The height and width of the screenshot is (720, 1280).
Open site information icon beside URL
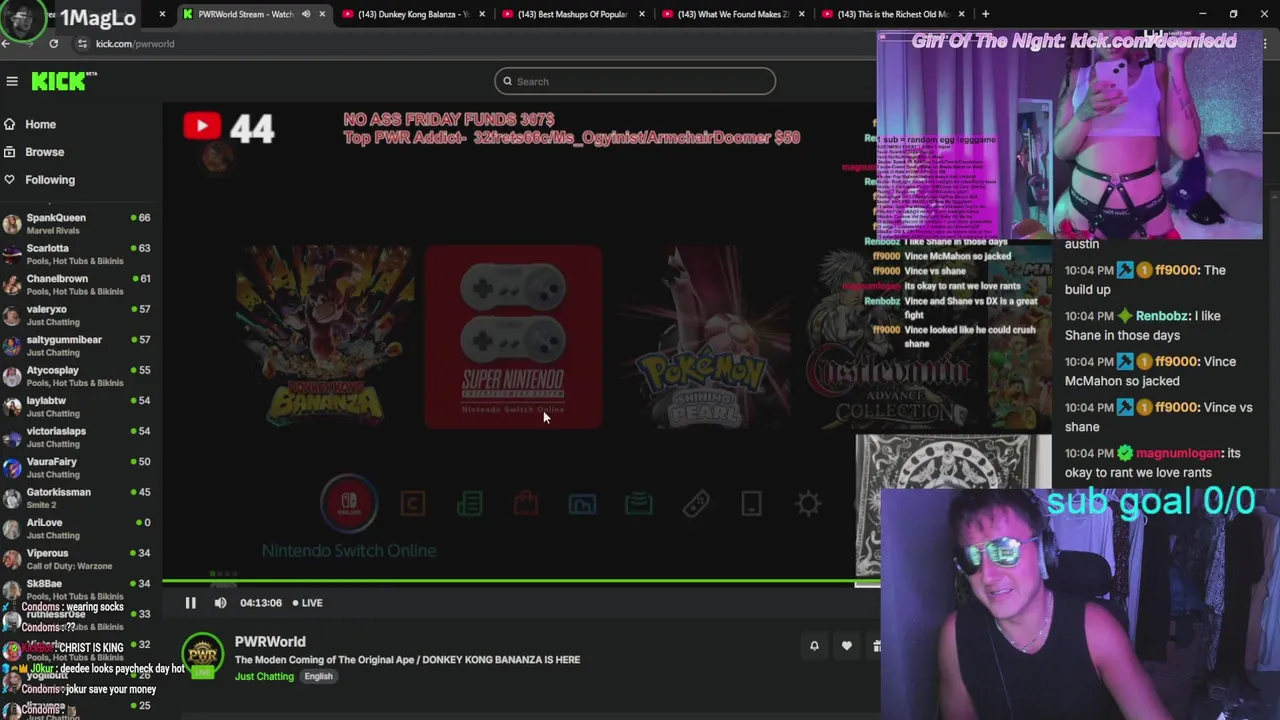(82, 43)
